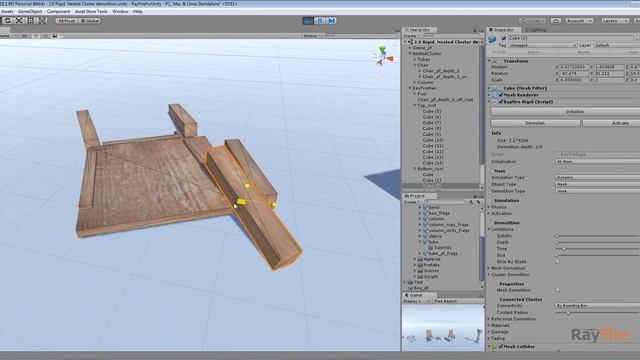Click the yellow center handle on selected beam
The width and height of the screenshot is (640, 360).
click(x=241, y=202)
